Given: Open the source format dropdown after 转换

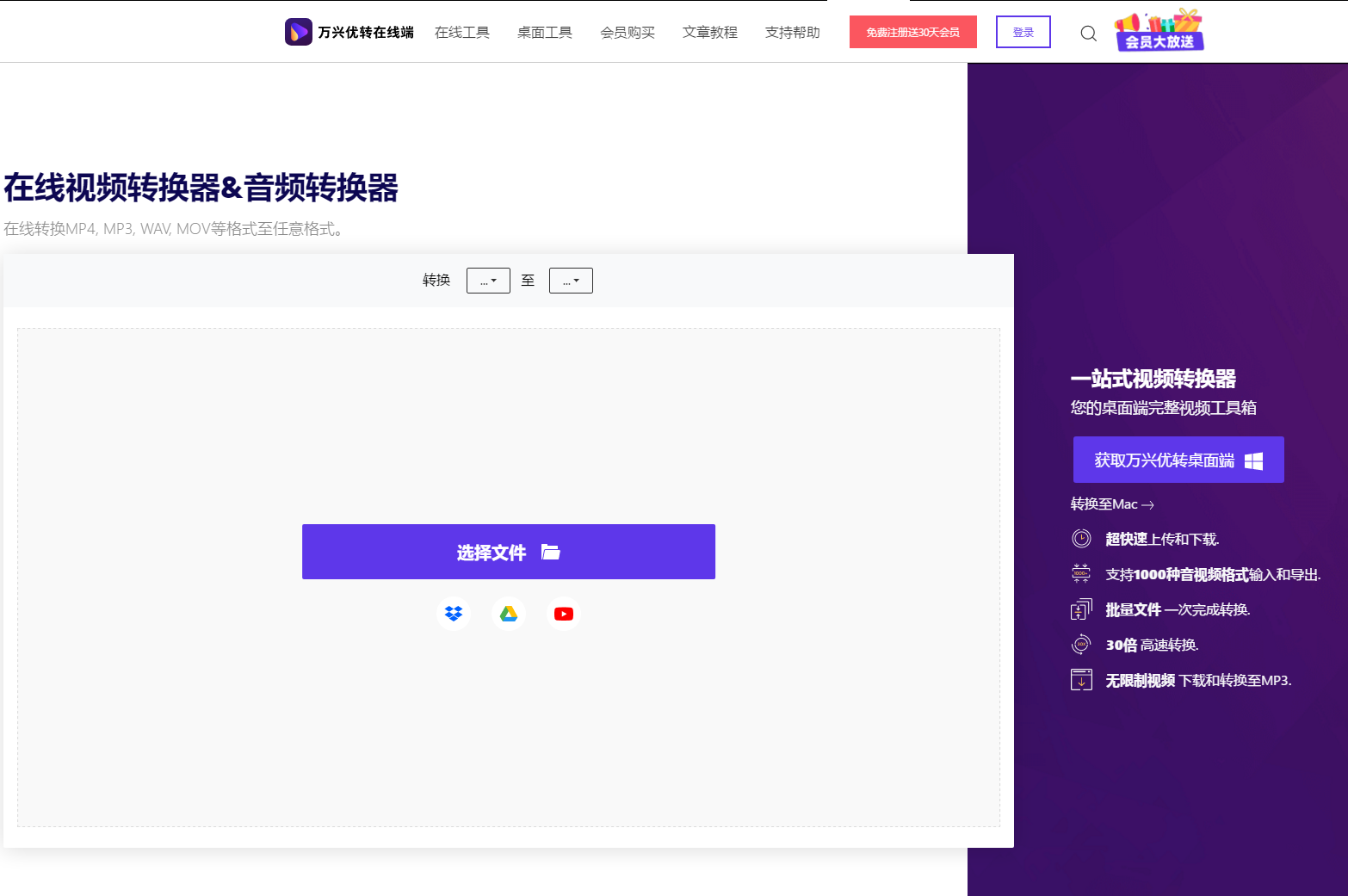Looking at the screenshot, I should (488, 280).
